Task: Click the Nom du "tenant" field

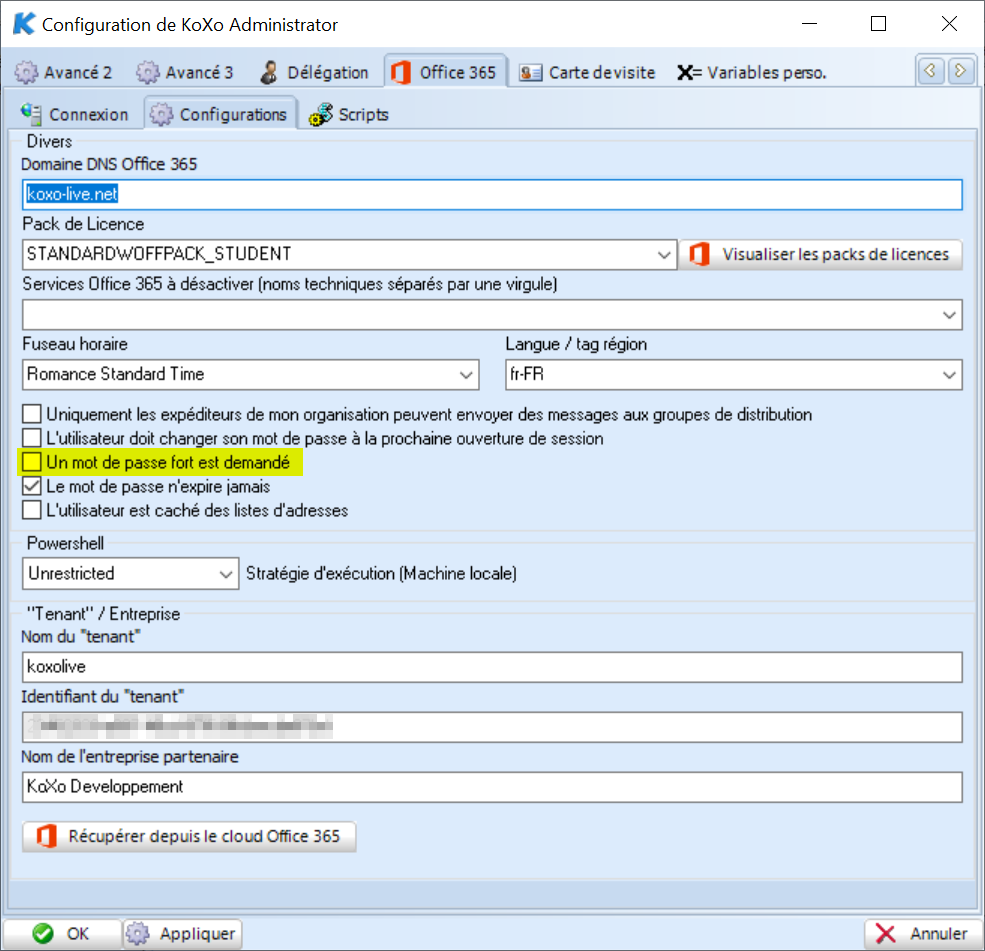Action: [x=492, y=667]
